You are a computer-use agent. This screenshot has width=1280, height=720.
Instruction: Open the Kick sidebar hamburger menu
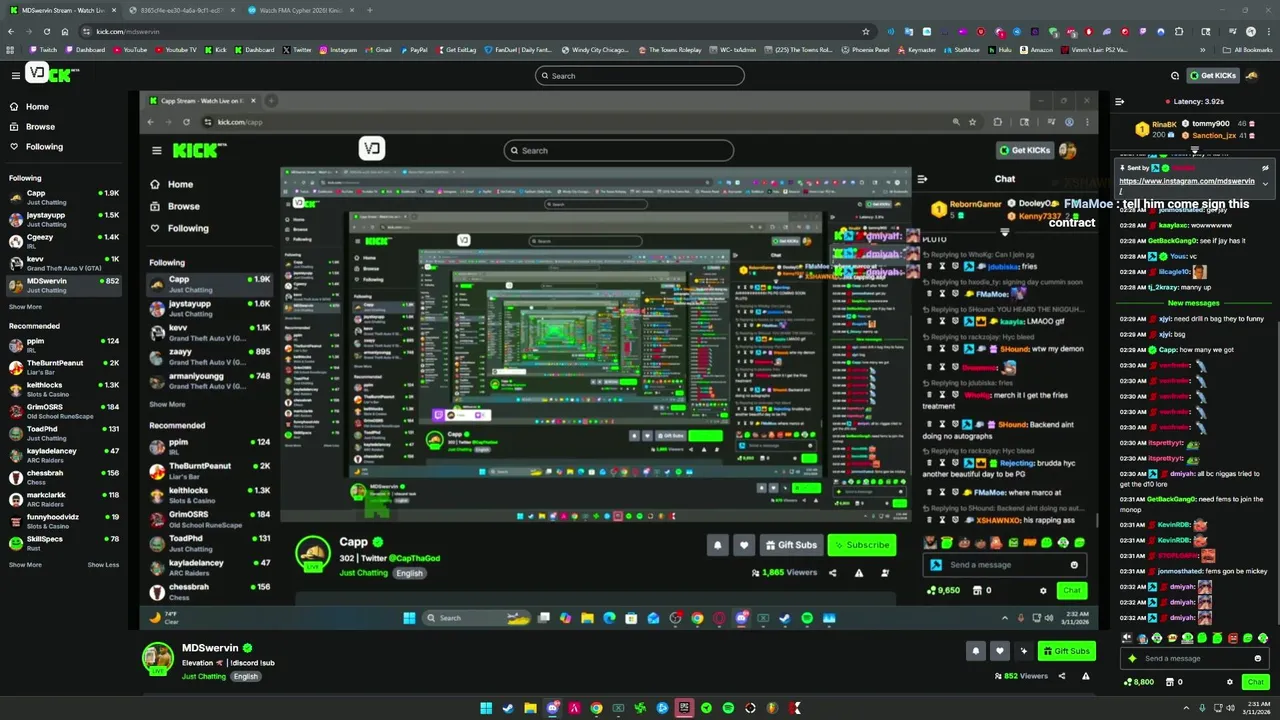[15, 76]
